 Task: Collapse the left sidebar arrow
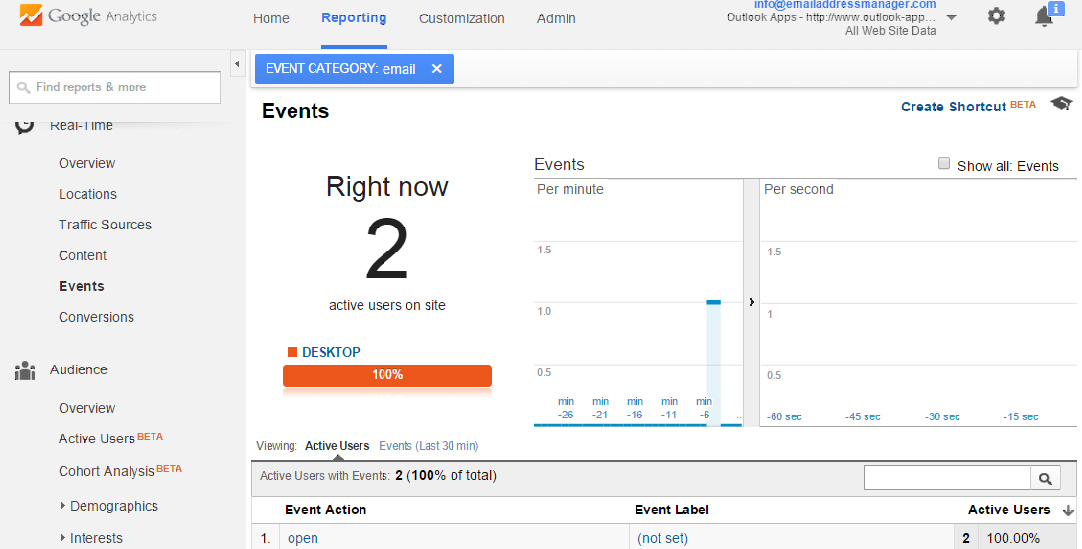[237, 65]
